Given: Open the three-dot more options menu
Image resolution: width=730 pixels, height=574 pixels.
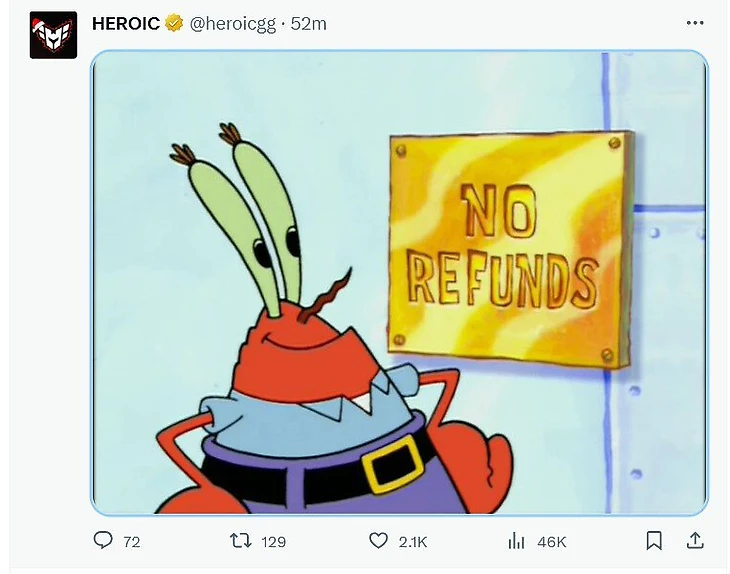Looking at the screenshot, I should coord(695,23).
